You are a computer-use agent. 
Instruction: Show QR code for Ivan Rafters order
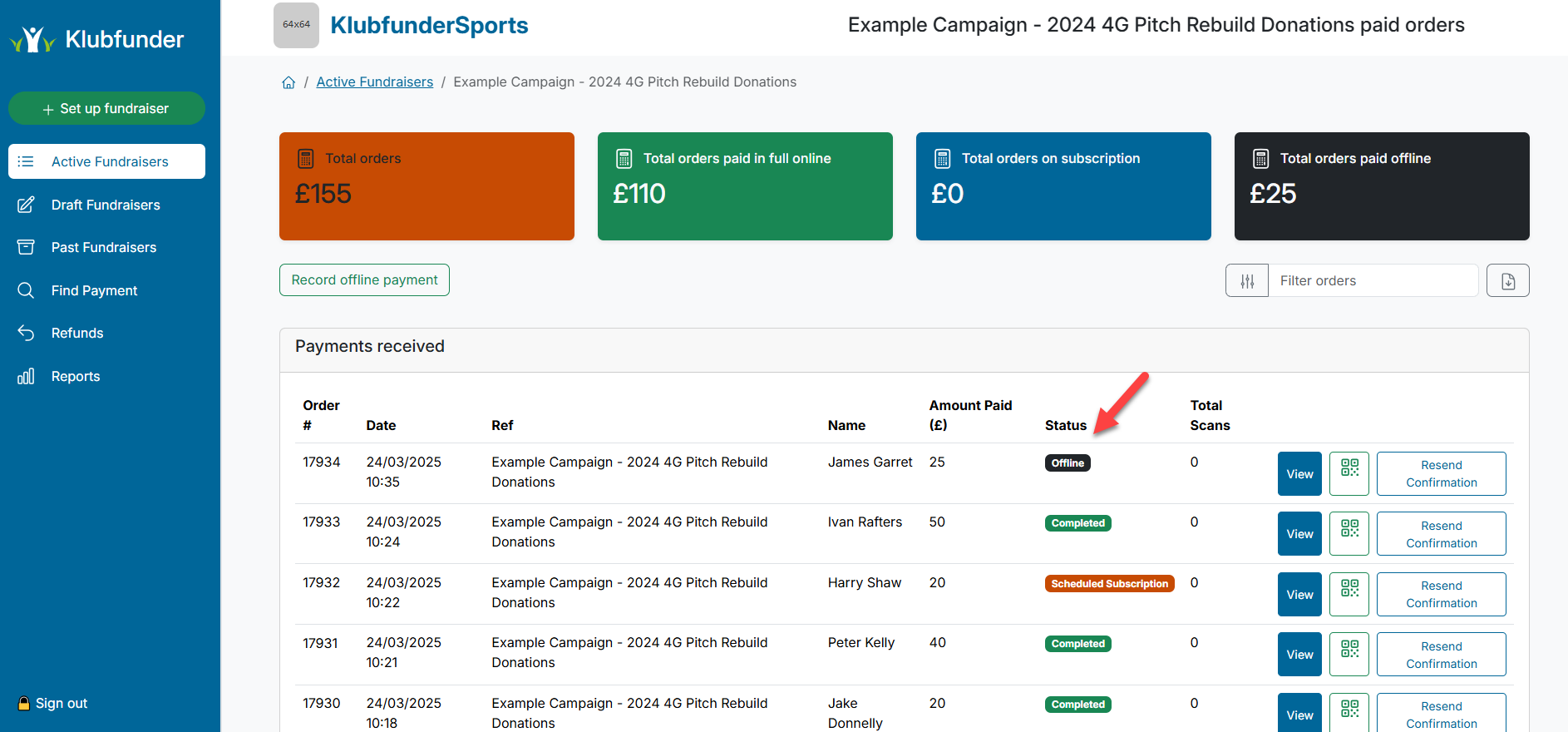pyautogui.click(x=1349, y=534)
